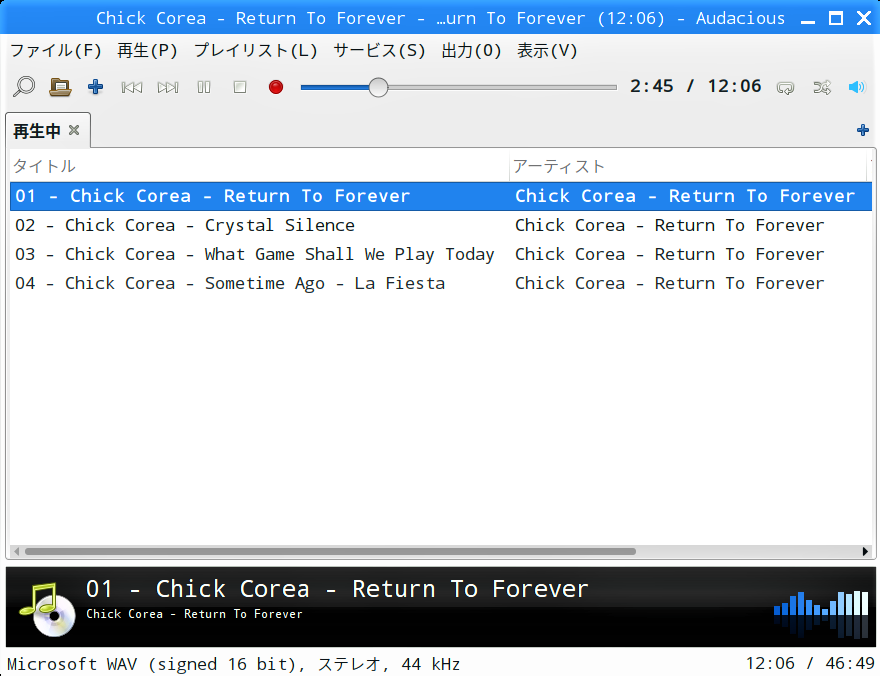Select track 04 Sometime Ago - La Fiesta

point(441,283)
